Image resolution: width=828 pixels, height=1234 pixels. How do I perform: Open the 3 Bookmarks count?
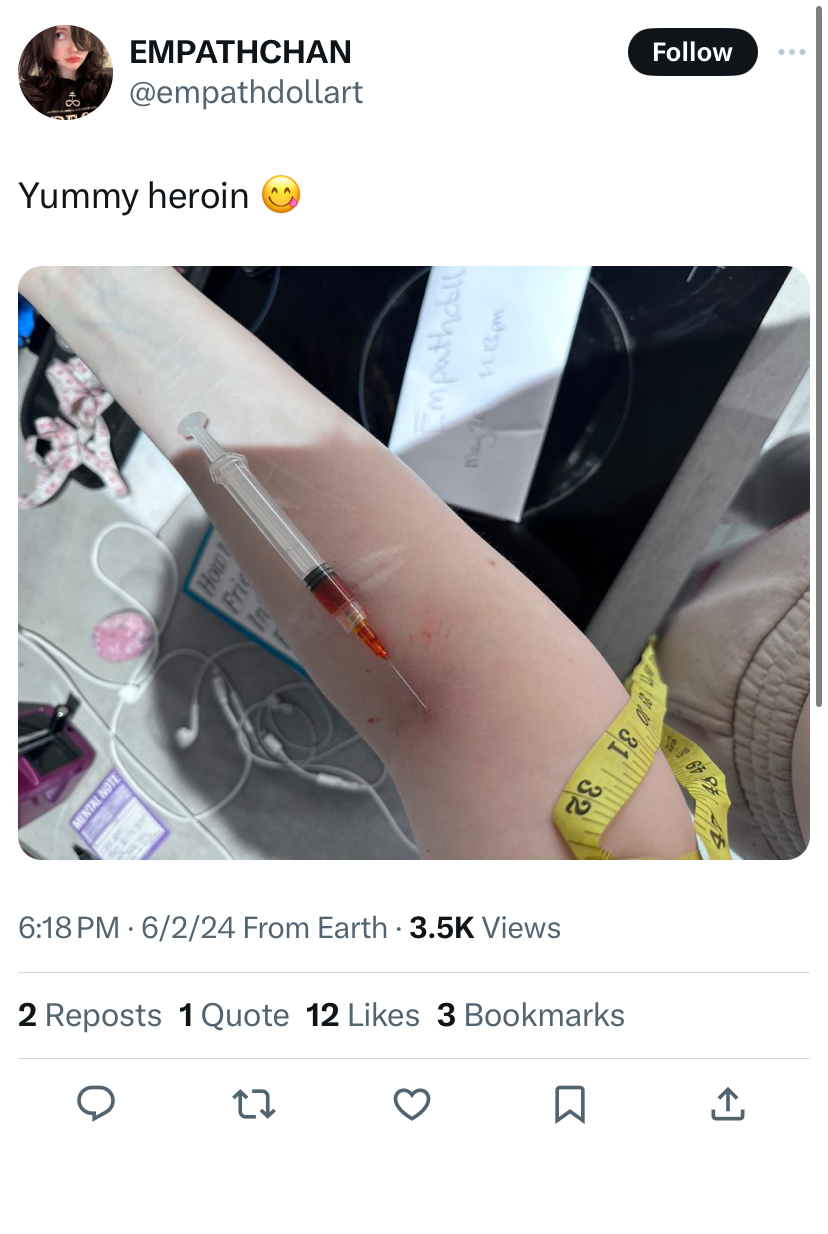[531, 1015]
